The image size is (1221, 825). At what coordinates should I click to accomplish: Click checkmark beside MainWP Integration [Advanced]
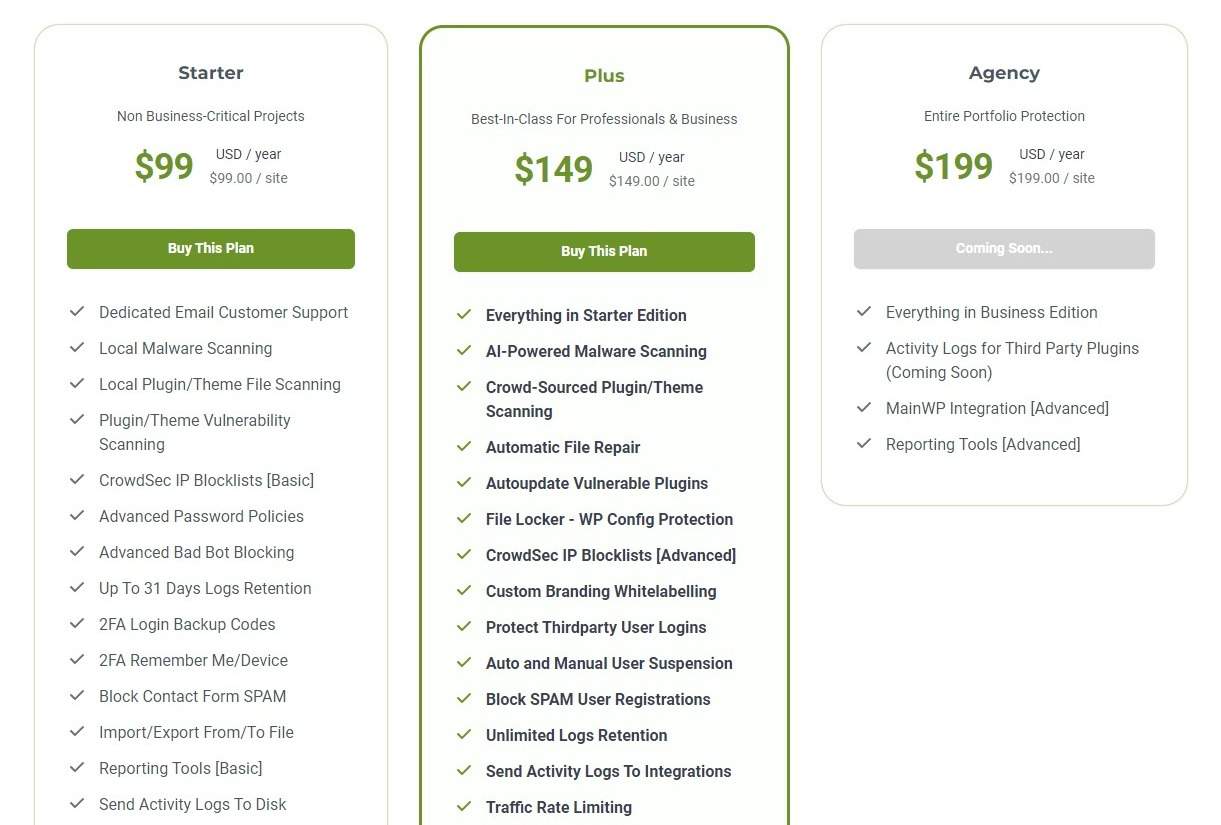pos(864,407)
